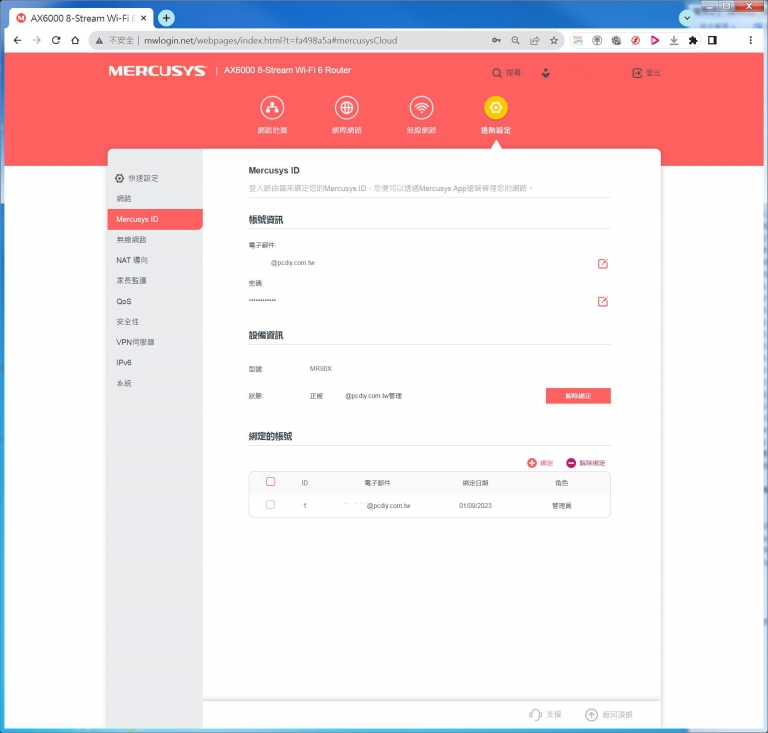Viewport: 768px width, 733px height.
Task: Click the browser back arrow
Action: click(x=18, y=40)
